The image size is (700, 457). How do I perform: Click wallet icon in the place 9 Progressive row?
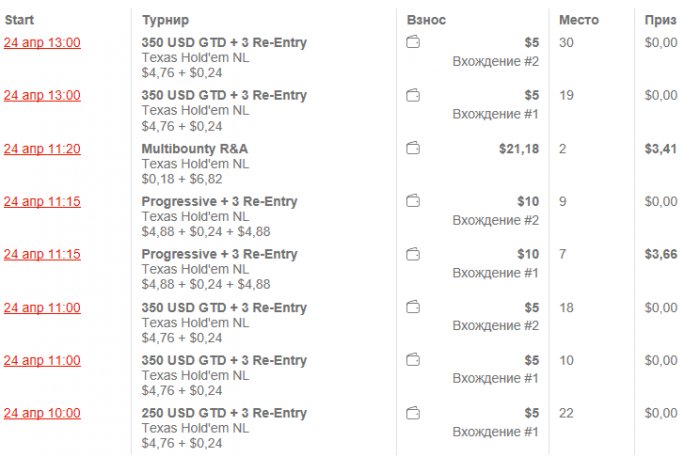(x=413, y=202)
